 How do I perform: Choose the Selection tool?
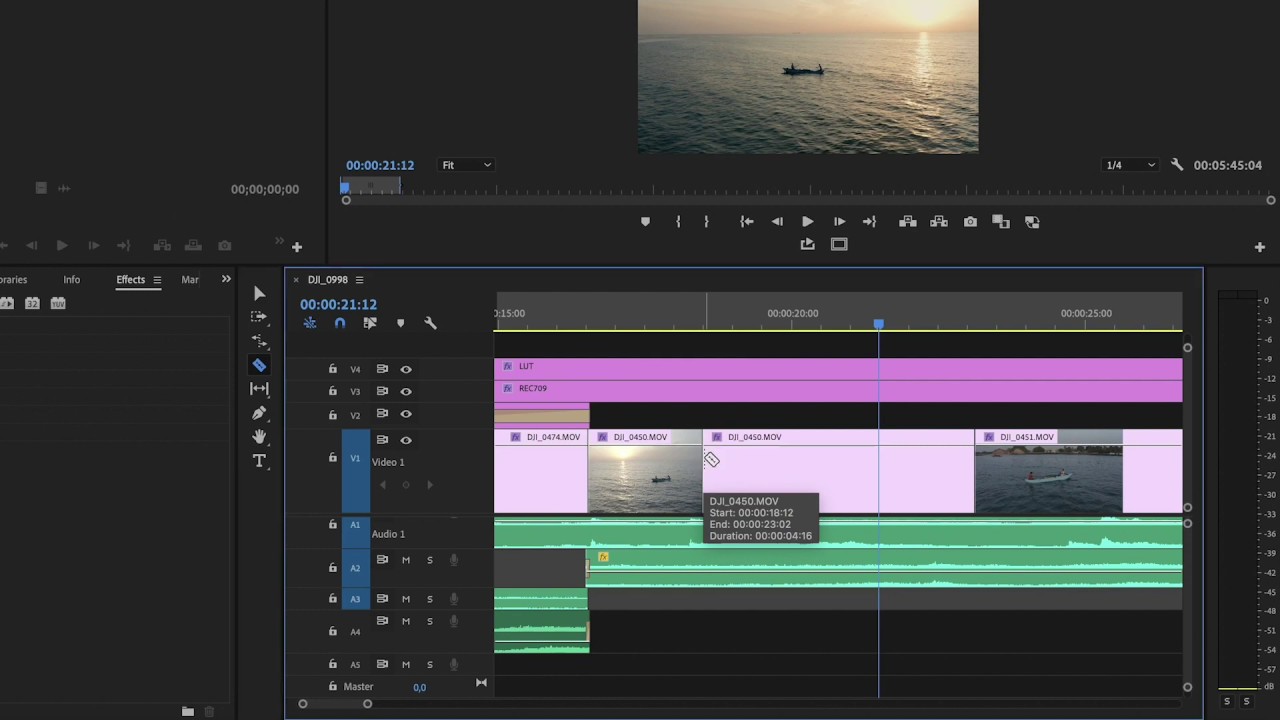point(259,293)
